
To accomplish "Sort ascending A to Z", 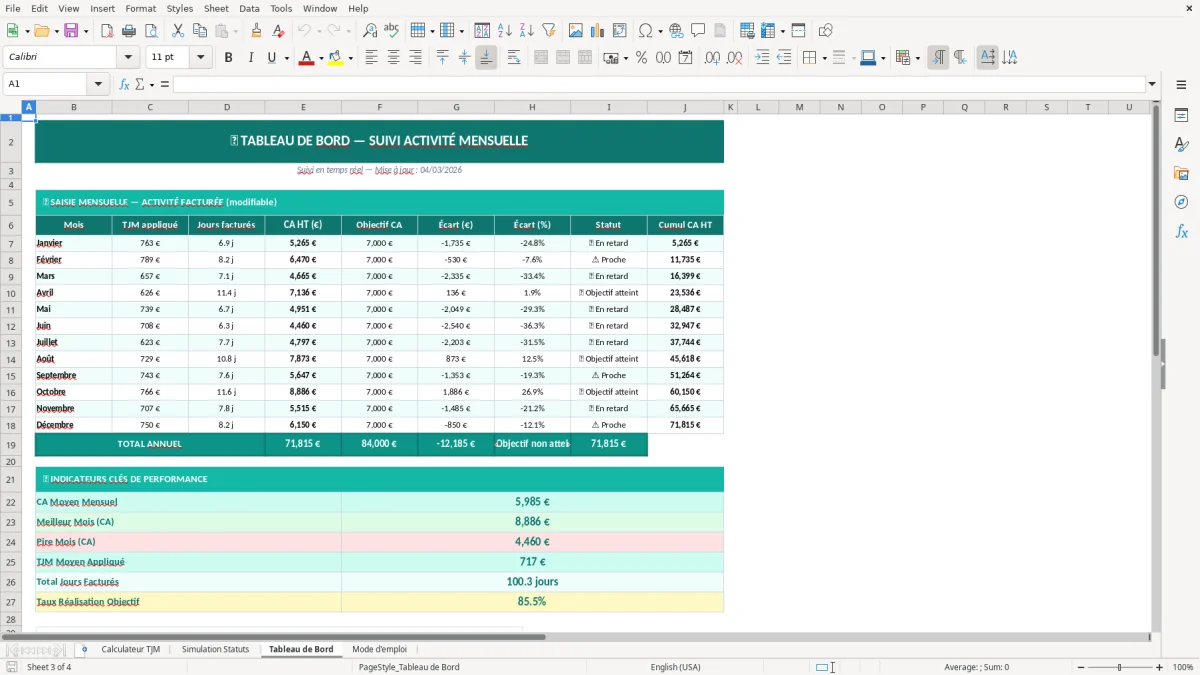I will click(x=505, y=31).
